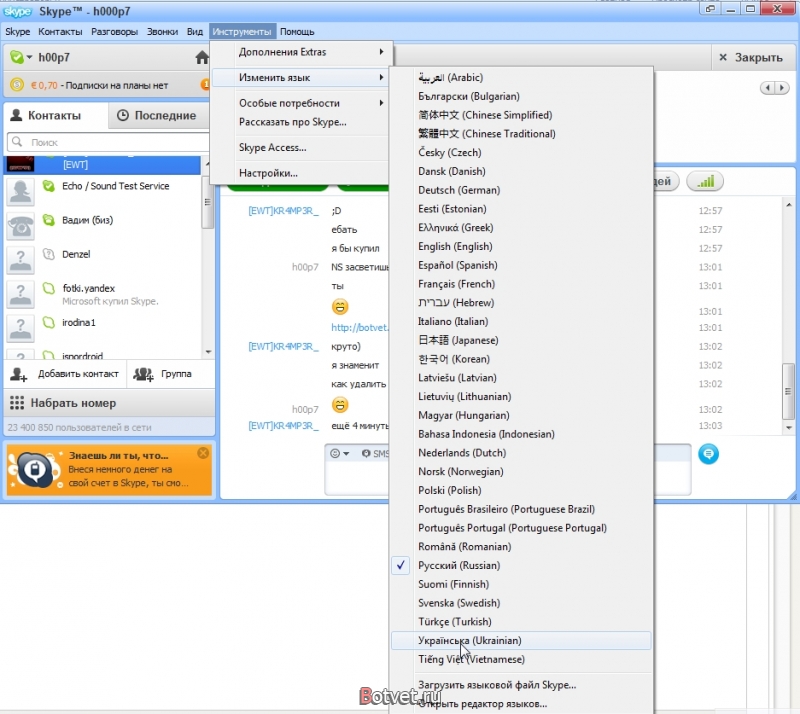The height and width of the screenshot is (714, 800).
Task: Click the phone avatar of Вадим (биз)
Action: click(20, 226)
